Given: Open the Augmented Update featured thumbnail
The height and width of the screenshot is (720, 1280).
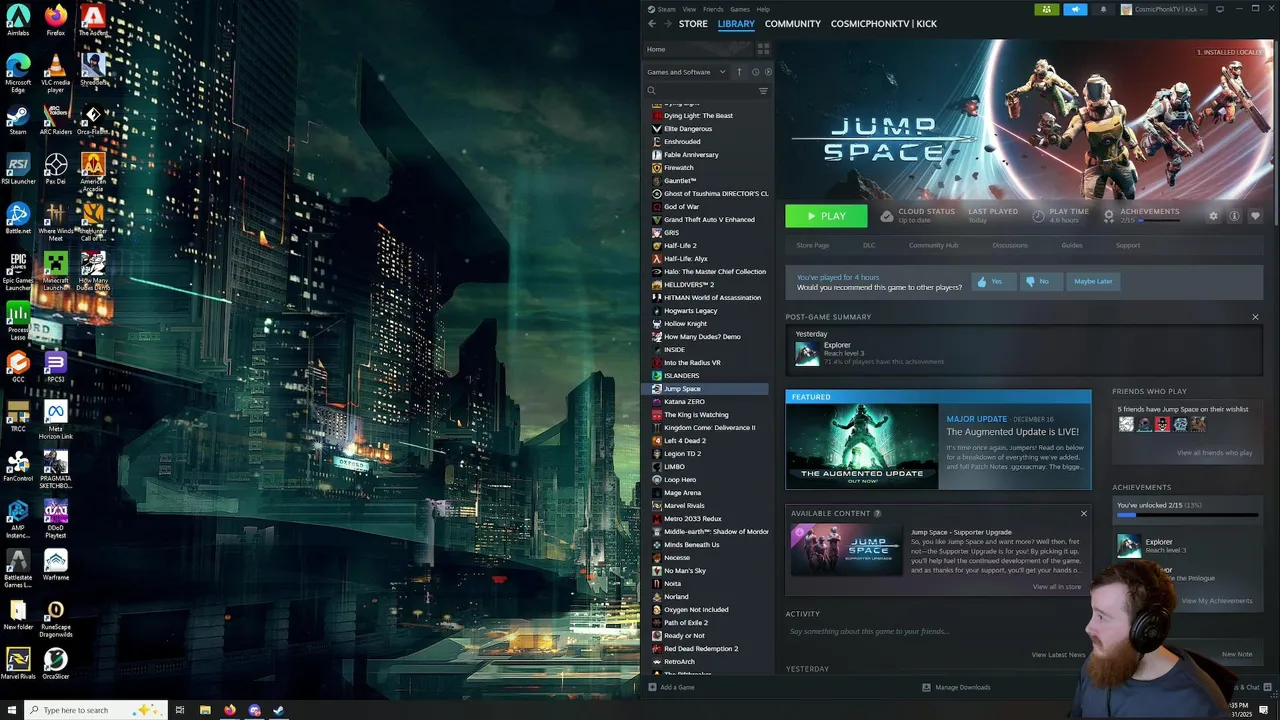Looking at the screenshot, I should (862, 446).
